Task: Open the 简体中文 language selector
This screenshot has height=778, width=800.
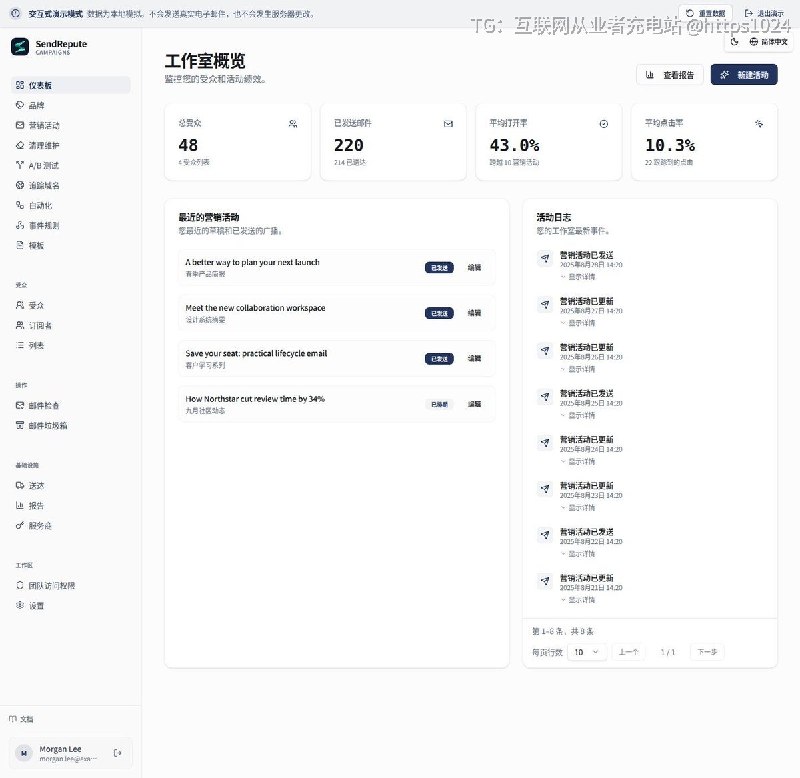Action: coord(768,42)
